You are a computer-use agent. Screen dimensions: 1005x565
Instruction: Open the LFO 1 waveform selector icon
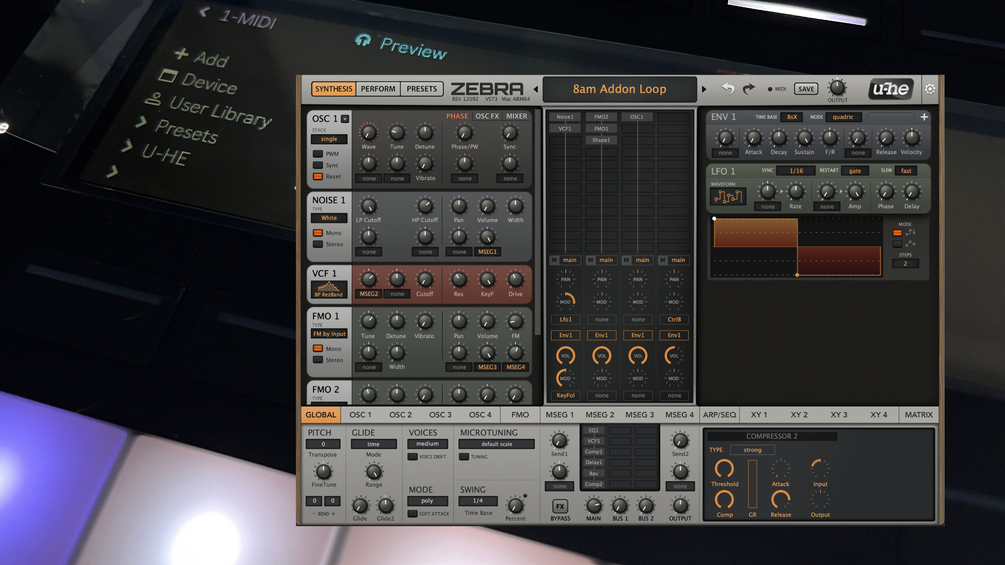tap(727, 196)
